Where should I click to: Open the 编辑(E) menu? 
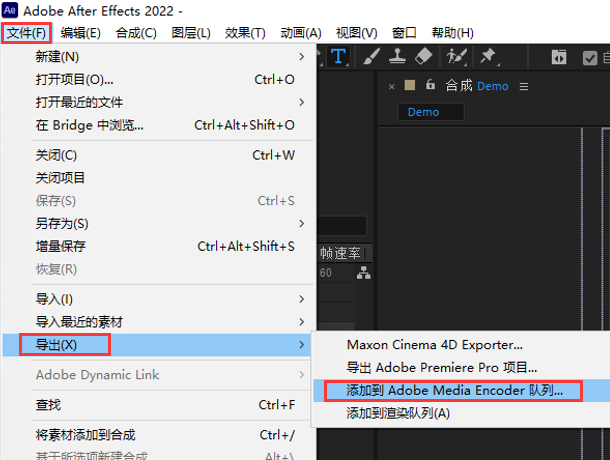(81, 33)
